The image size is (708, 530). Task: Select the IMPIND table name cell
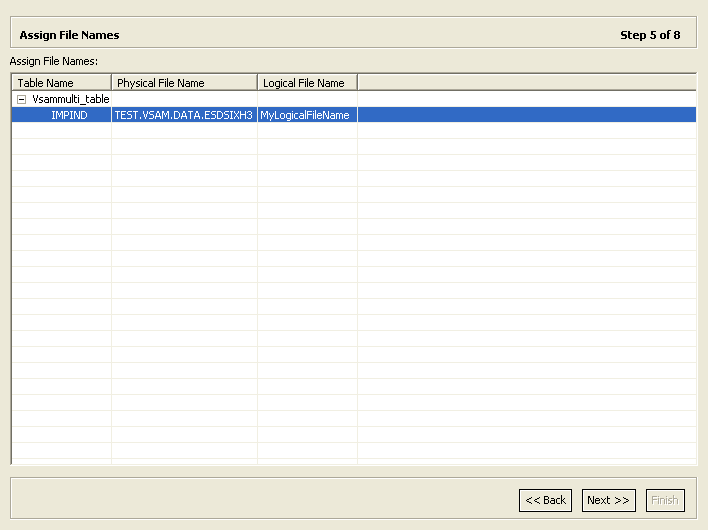tap(68, 116)
